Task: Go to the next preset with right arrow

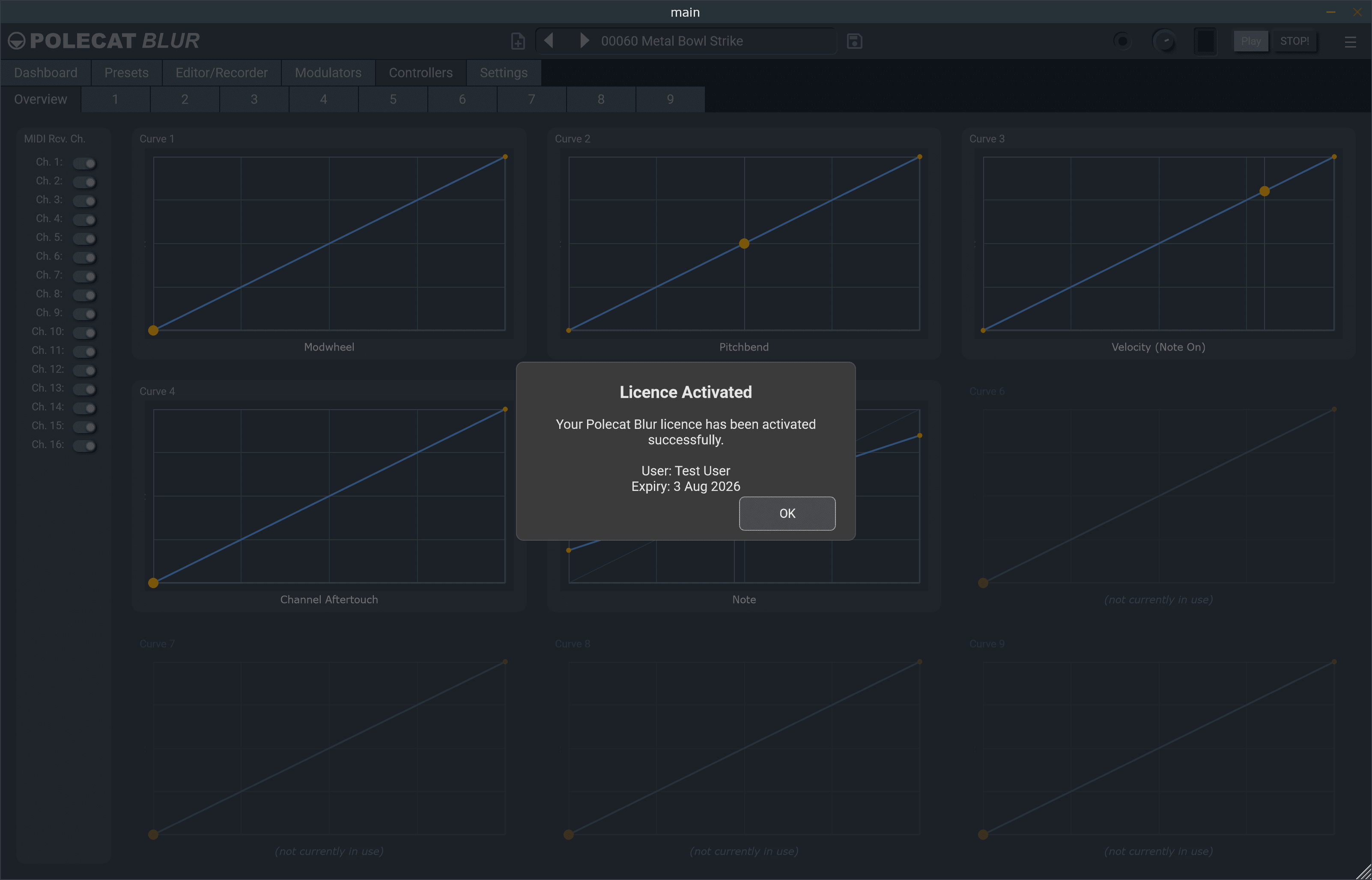Action: coord(584,41)
